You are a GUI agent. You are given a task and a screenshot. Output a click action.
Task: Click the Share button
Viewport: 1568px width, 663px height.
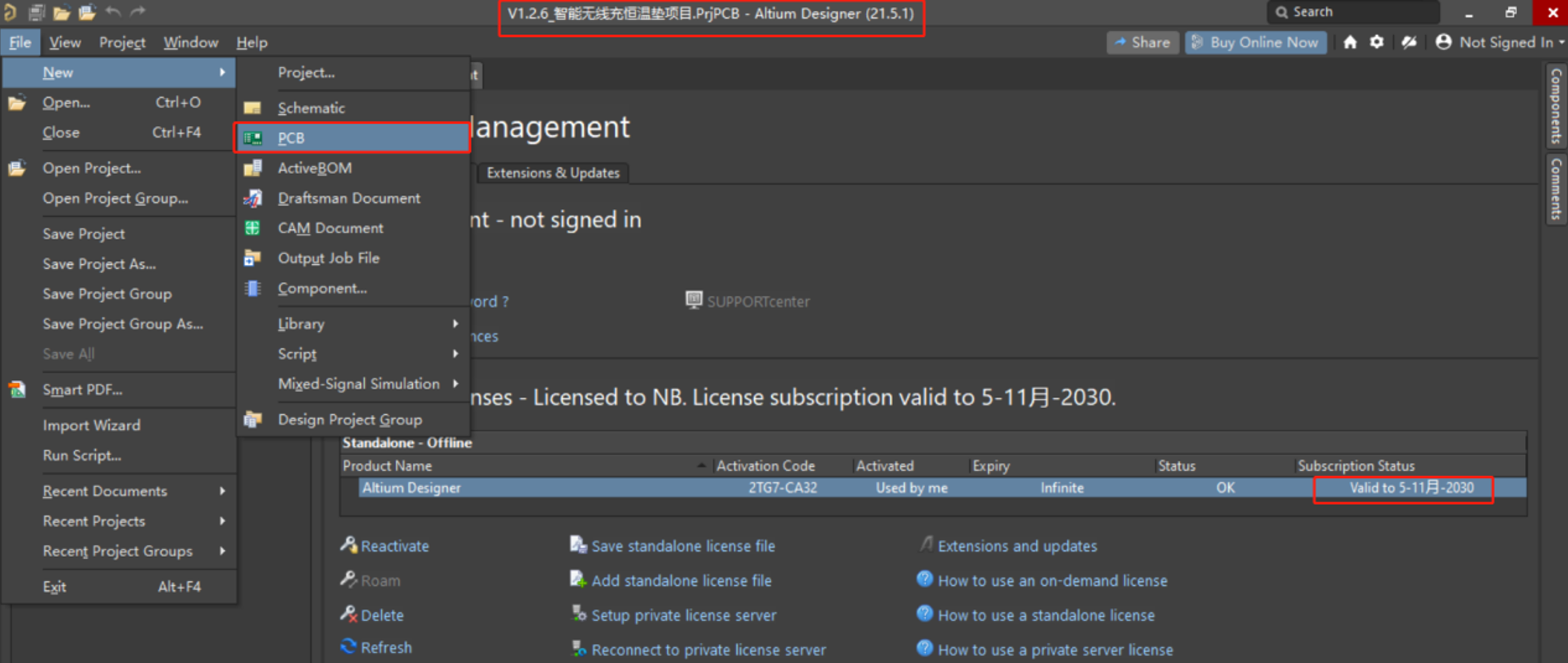(1142, 42)
